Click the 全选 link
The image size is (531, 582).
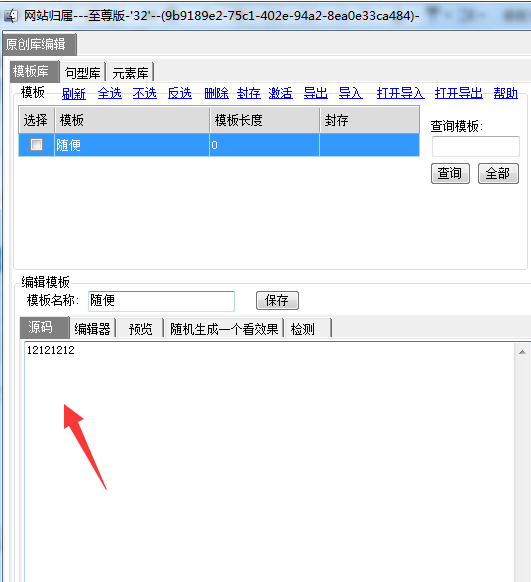pyautogui.click(x=109, y=93)
